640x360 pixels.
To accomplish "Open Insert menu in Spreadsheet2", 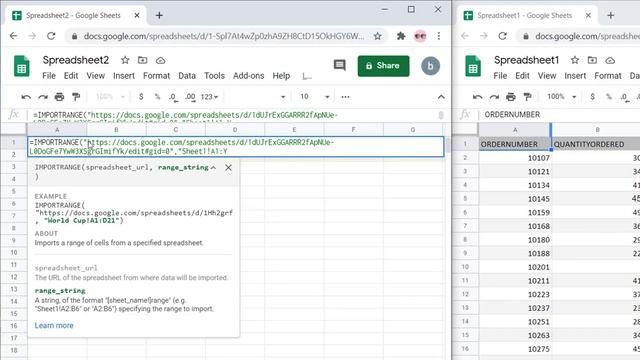I will (124, 76).
